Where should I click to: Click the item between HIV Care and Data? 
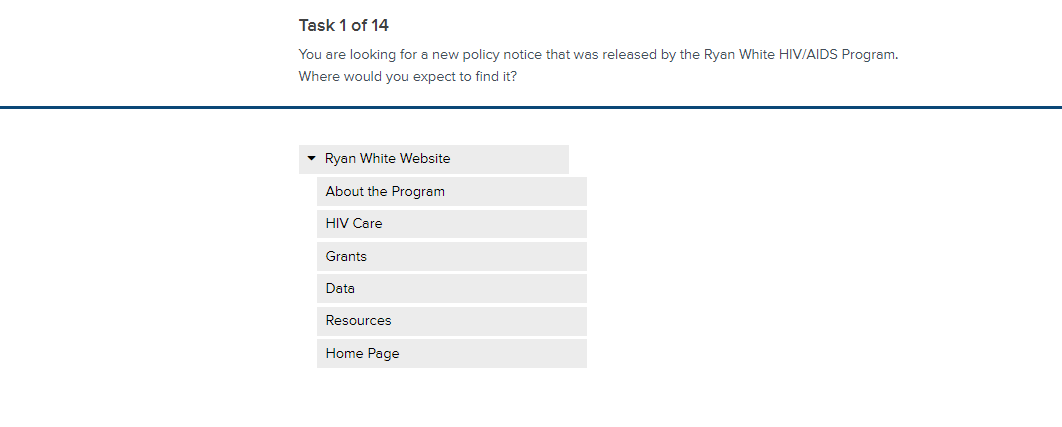pos(346,257)
